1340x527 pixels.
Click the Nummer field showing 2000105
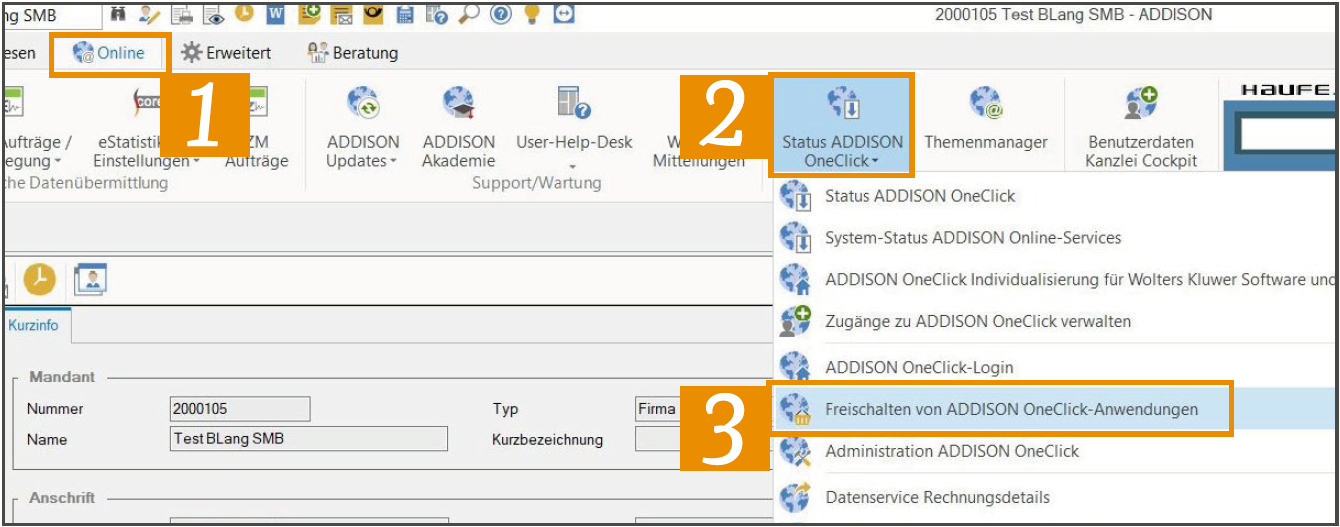coord(240,409)
